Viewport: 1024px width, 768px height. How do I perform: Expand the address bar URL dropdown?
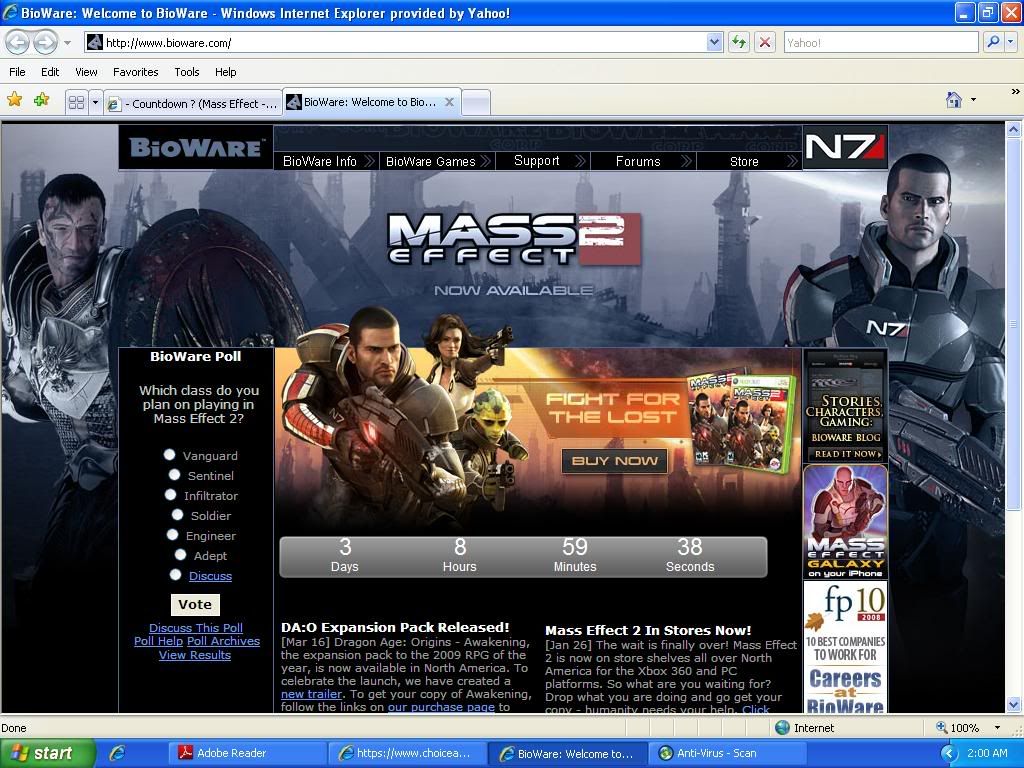714,42
